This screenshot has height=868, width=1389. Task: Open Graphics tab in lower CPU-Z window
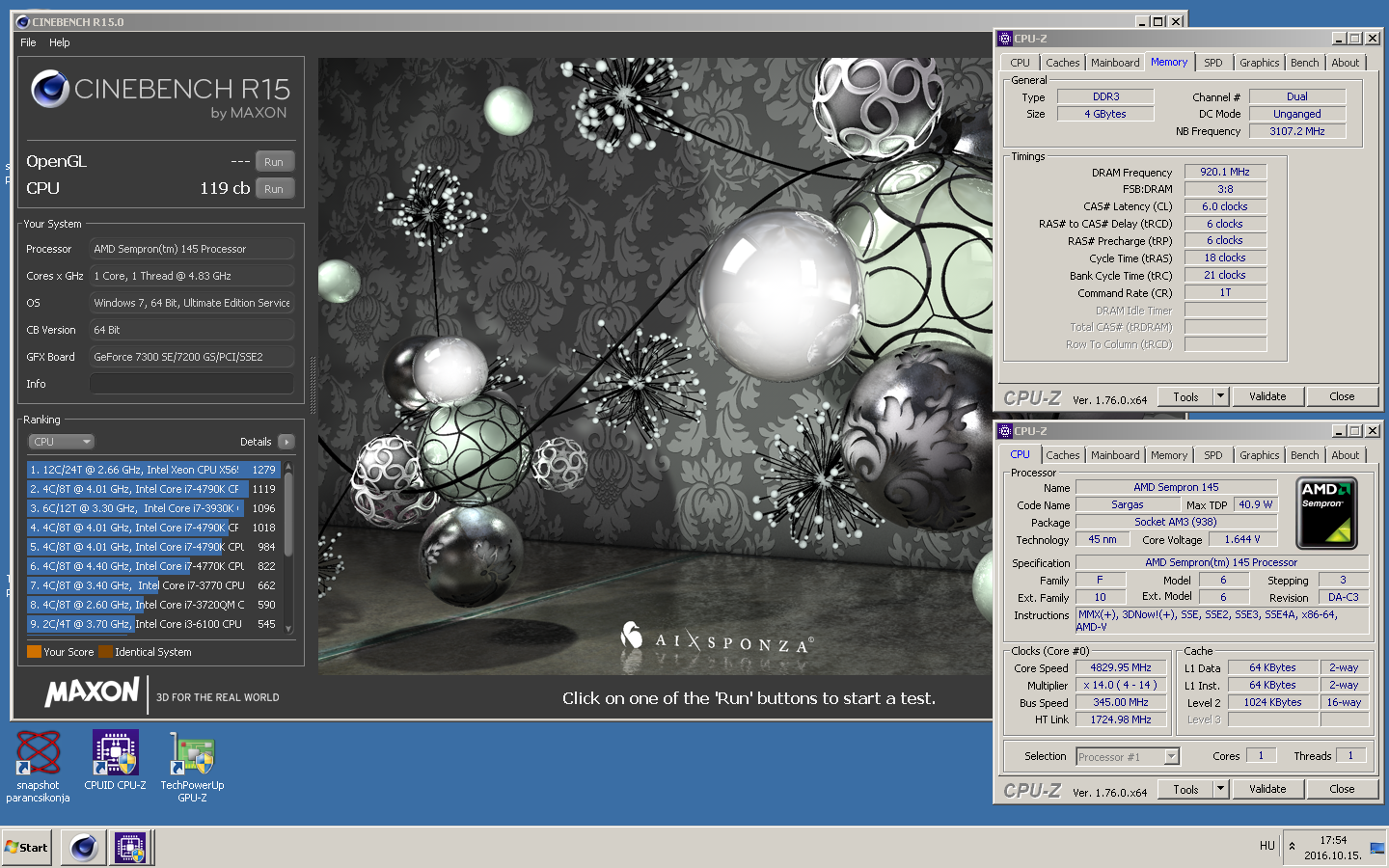1259,455
